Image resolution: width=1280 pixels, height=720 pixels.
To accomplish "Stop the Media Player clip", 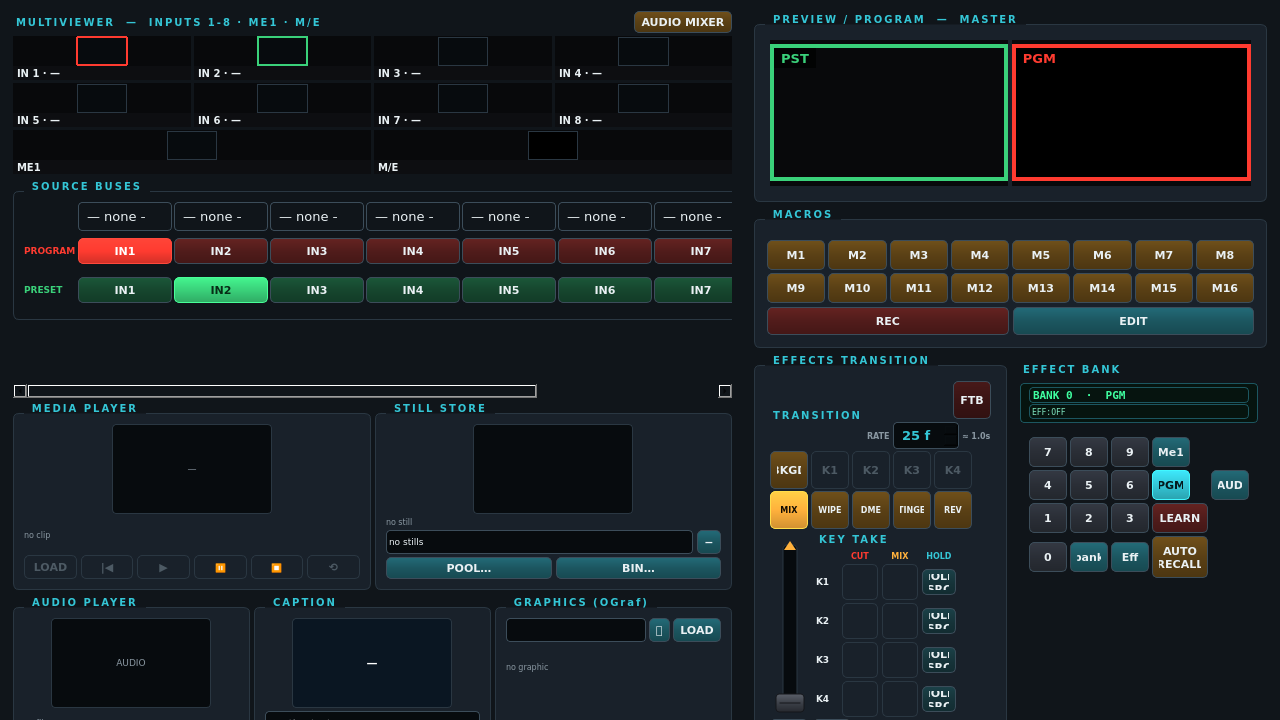I will pyautogui.click(x=276, y=567).
